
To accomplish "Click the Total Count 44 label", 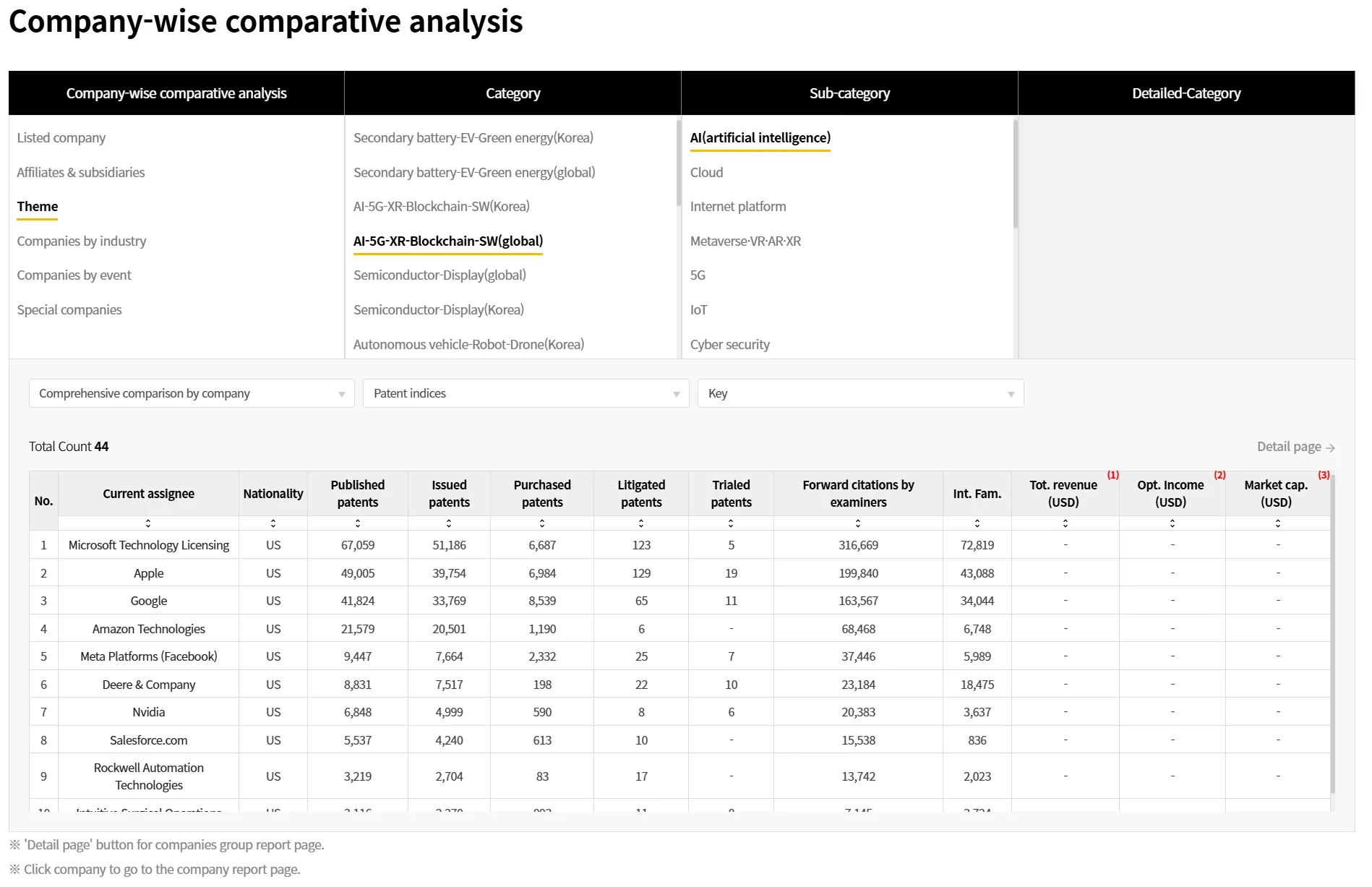I will pyautogui.click(x=69, y=447).
